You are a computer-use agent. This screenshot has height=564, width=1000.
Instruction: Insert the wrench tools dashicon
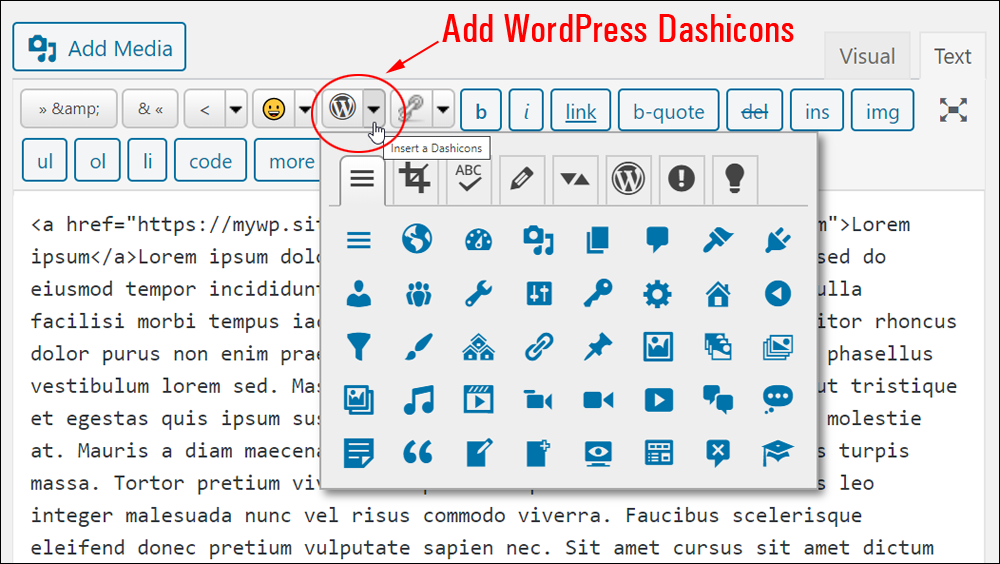[478, 294]
